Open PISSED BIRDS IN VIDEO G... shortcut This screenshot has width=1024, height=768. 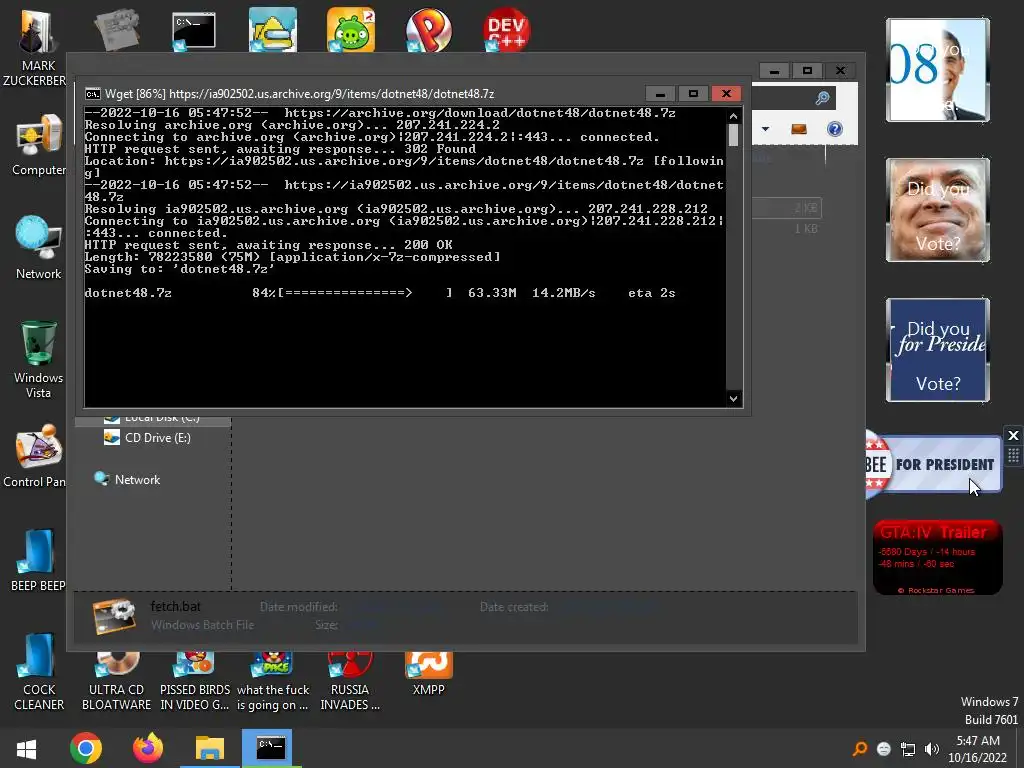tap(195, 682)
